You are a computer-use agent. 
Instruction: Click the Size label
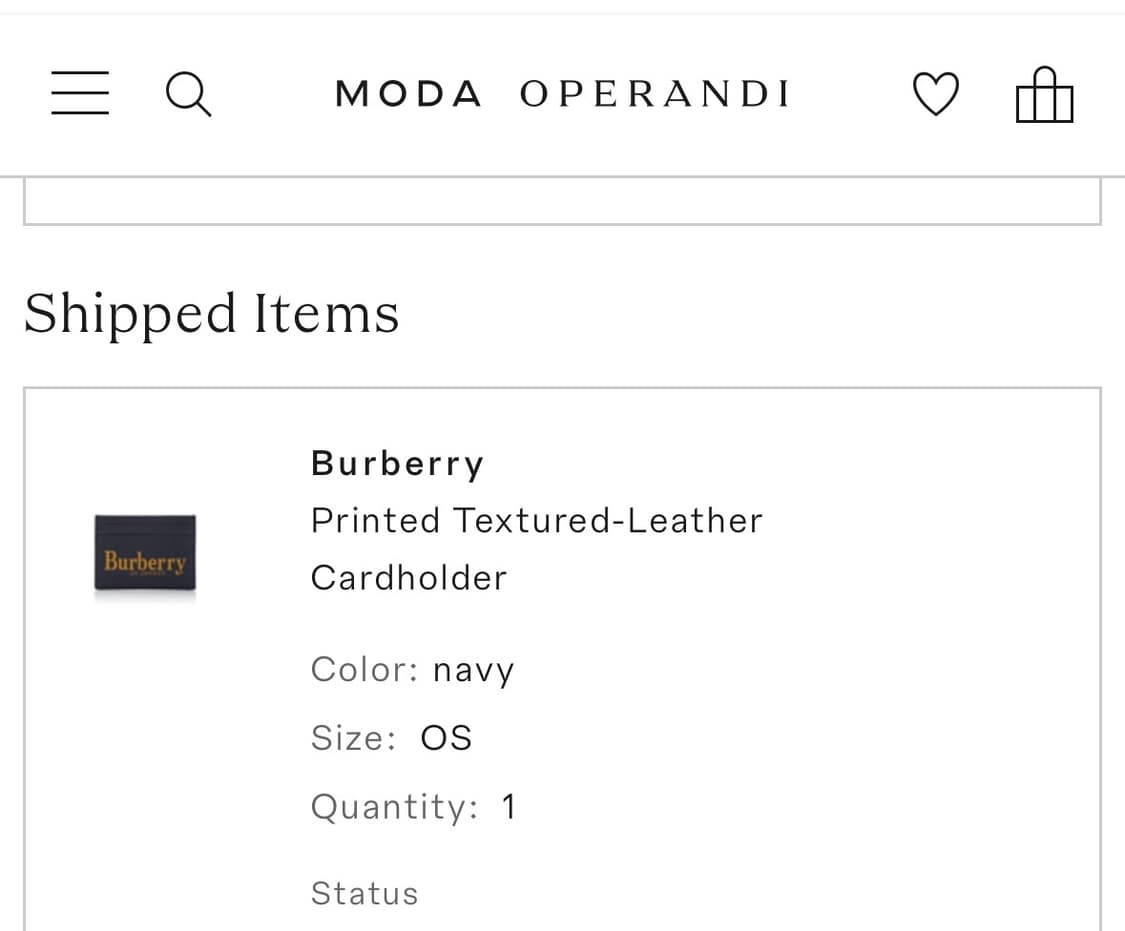pyautogui.click(x=353, y=738)
